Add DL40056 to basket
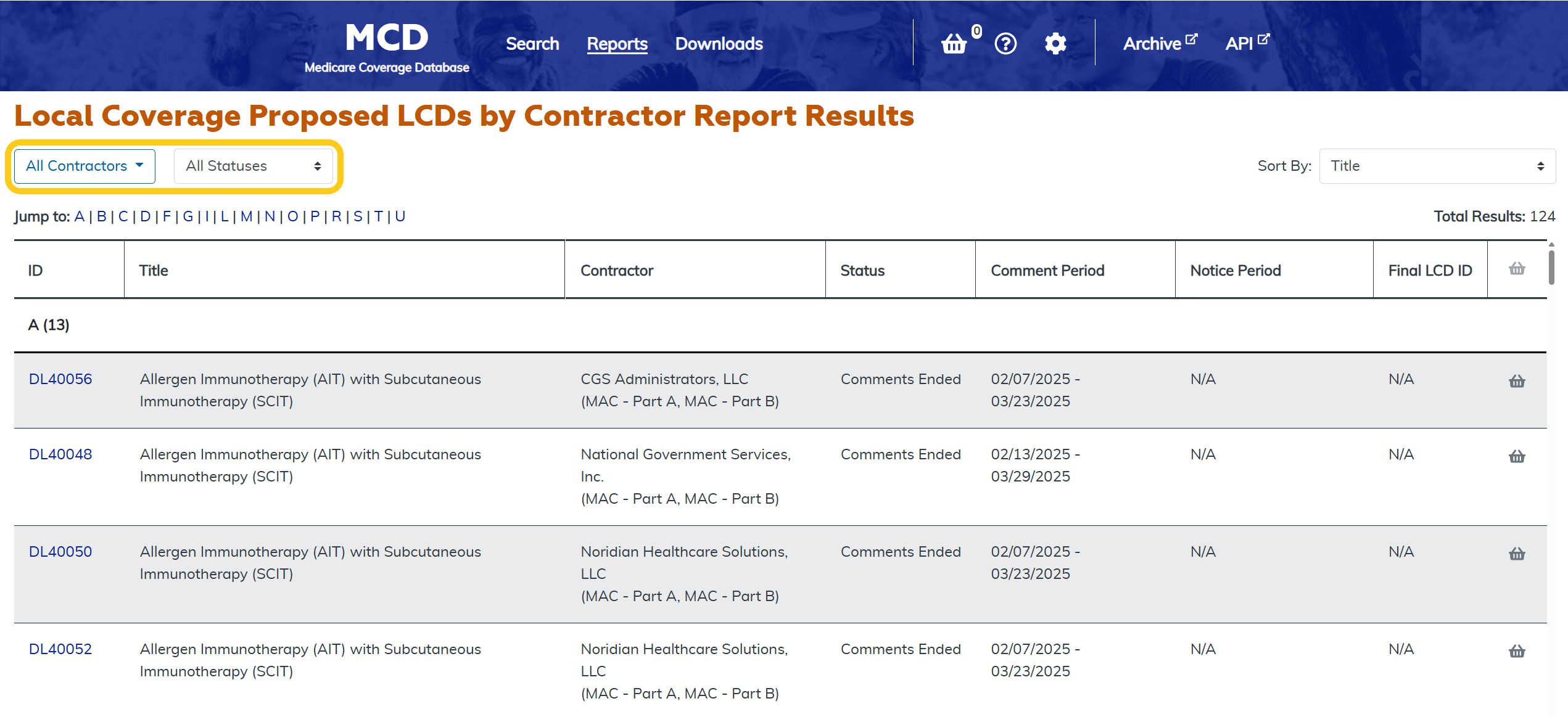 point(1517,381)
